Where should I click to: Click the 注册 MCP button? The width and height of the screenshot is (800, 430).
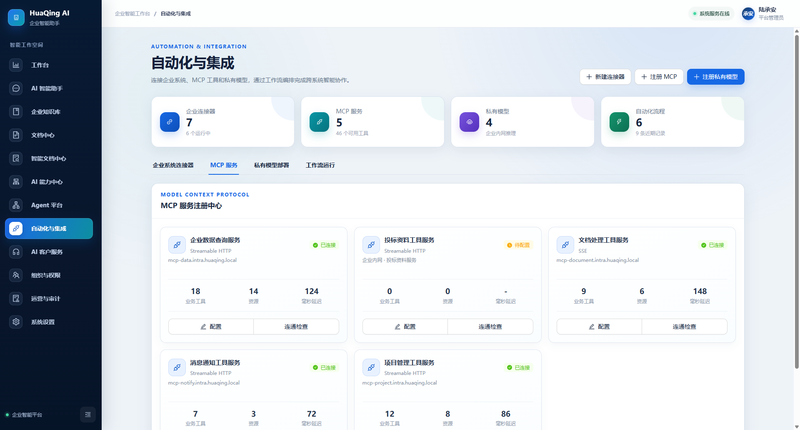(659, 77)
